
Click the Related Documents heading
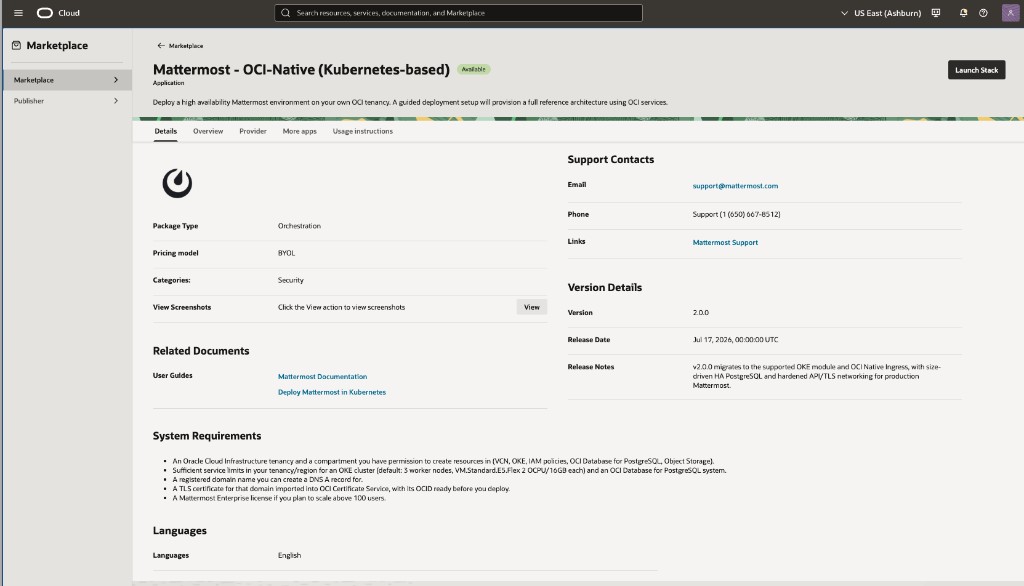[201, 351]
